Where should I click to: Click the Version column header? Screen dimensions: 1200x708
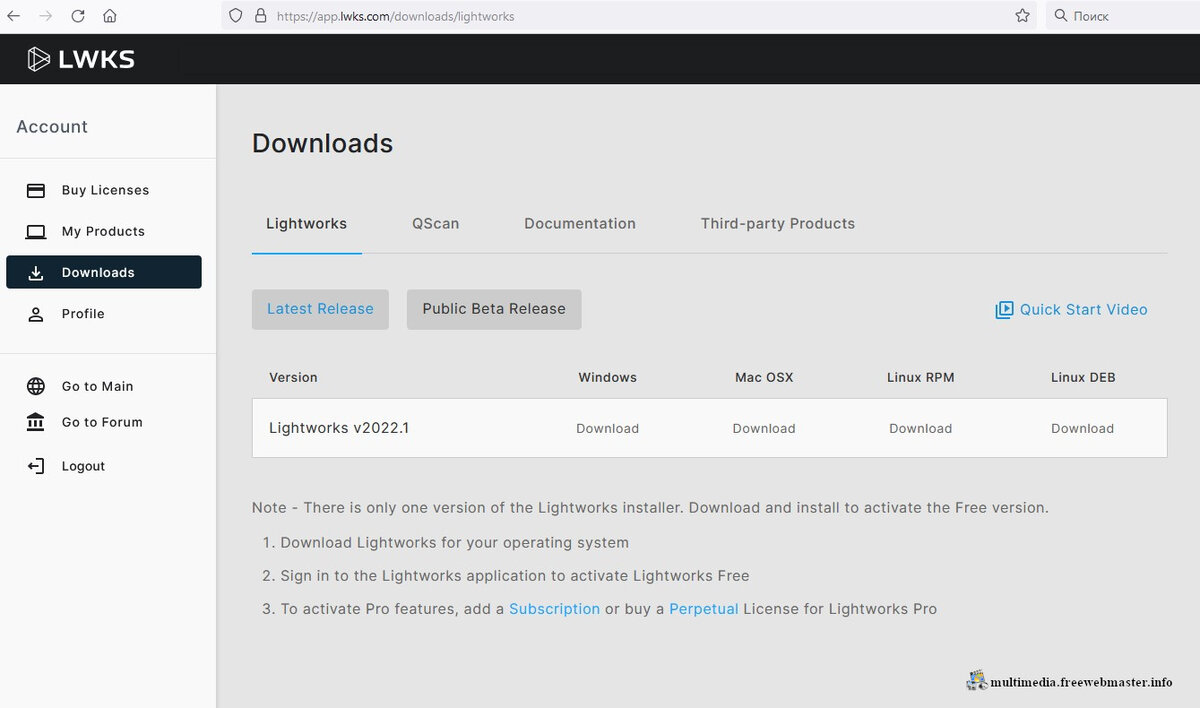[x=293, y=377]
